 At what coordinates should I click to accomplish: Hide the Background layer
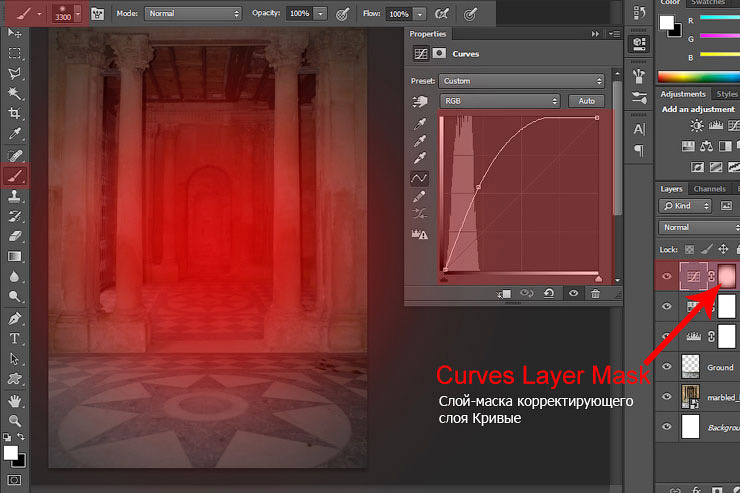(x=667, y=427)
